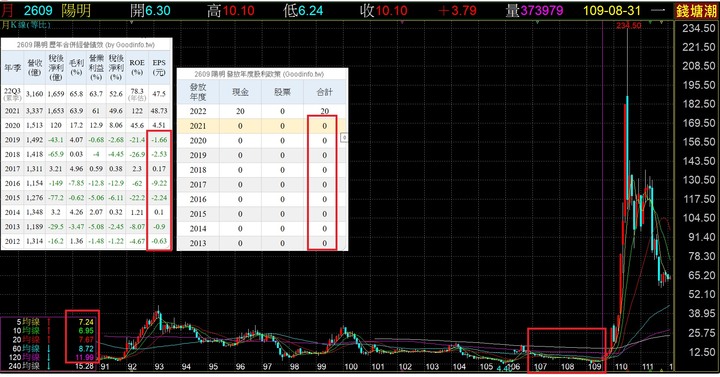Click year 93 on the time axis
The width and height of the screenshot is (720, 377).
159,366
